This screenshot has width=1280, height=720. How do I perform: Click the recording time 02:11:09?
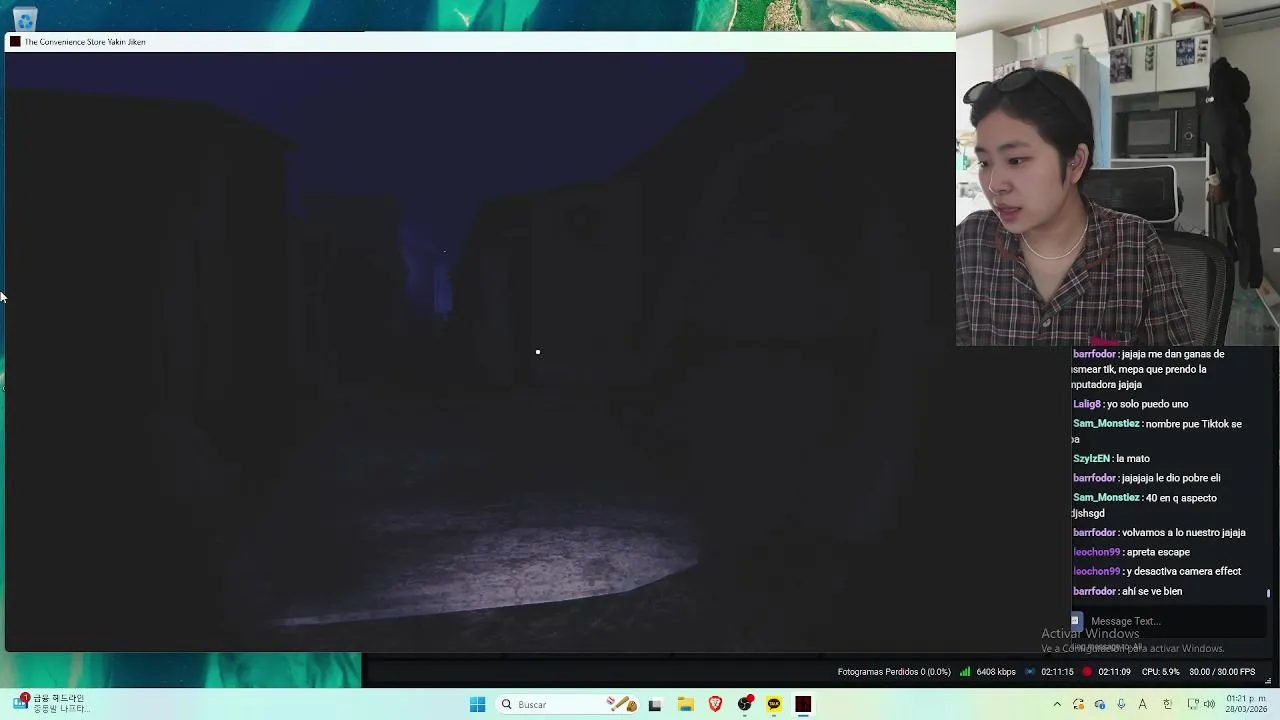[1114, 672]
